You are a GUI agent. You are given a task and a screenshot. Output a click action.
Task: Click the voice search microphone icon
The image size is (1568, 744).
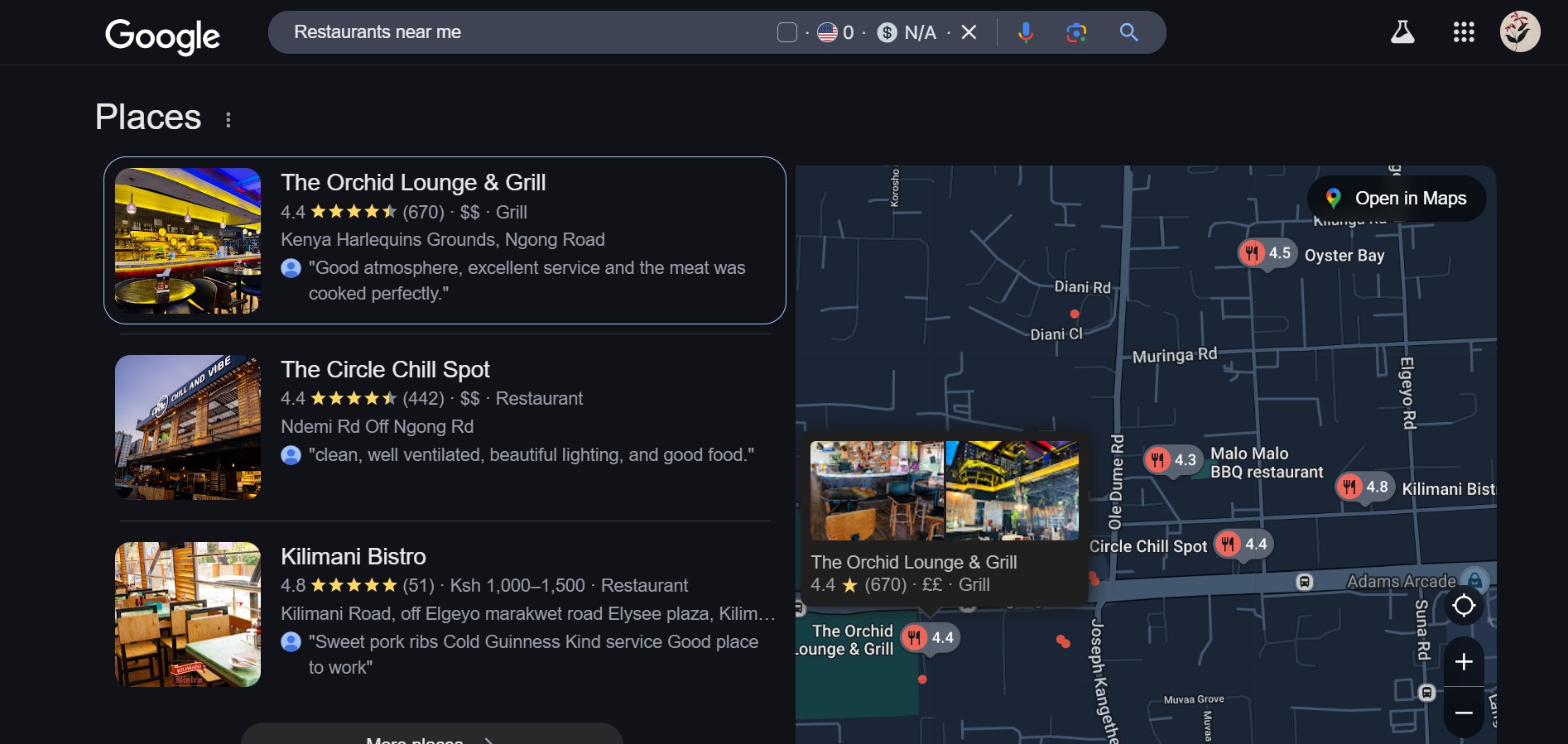click(1025, 32)
